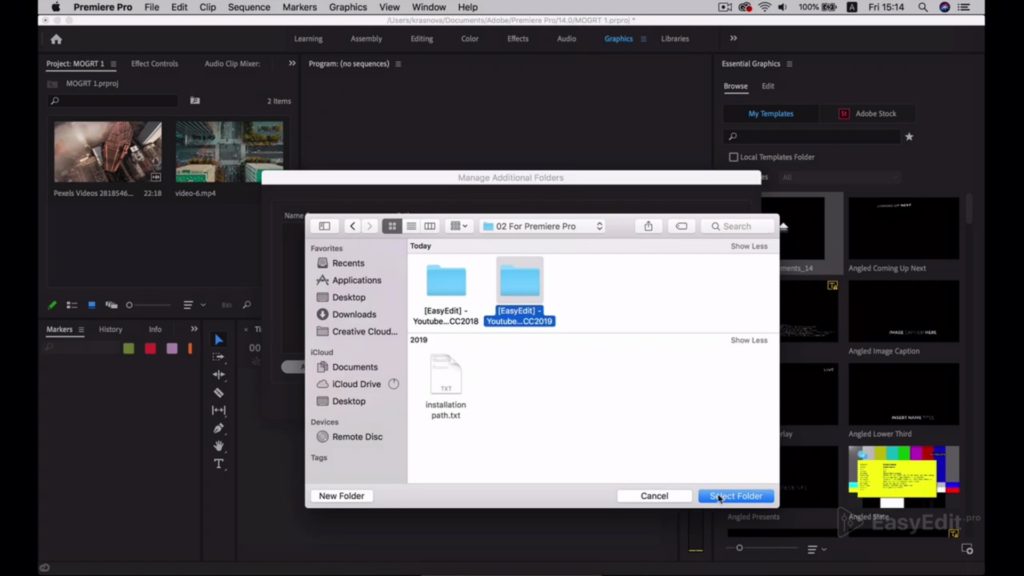Open Essential Graphics panel menu

pyautogui.click(x=790, y=64)
